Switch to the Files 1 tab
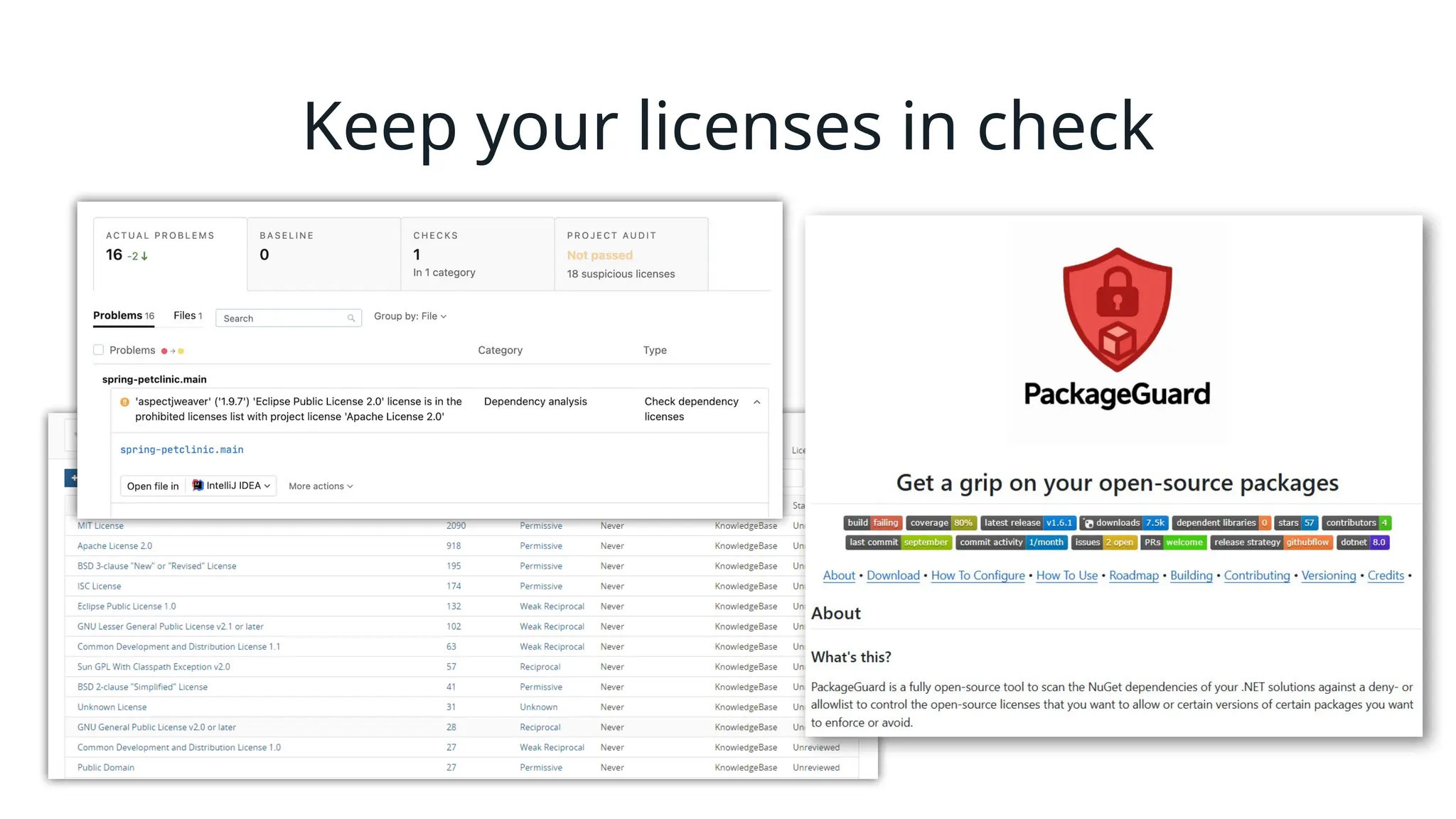1456x819 pixels. pos(188,316)
